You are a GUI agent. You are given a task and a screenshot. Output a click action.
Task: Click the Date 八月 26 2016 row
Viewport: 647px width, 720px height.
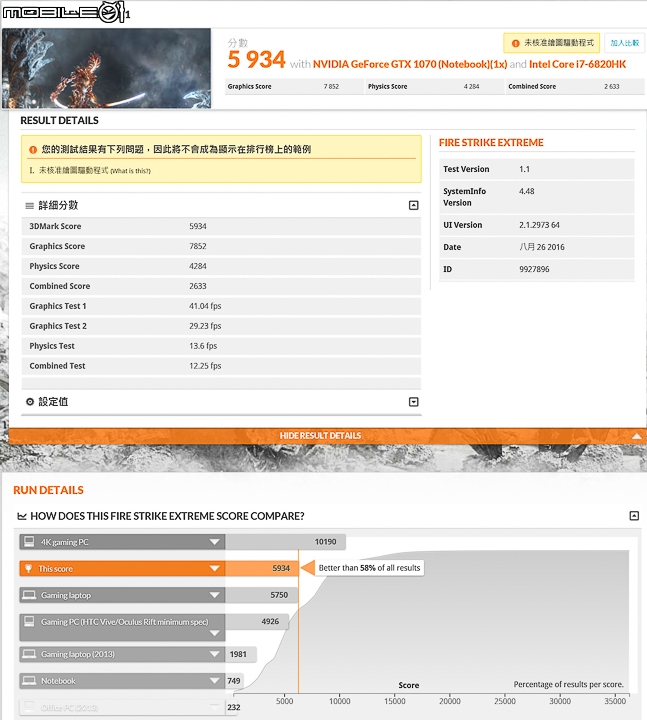[x=537, y=247]
